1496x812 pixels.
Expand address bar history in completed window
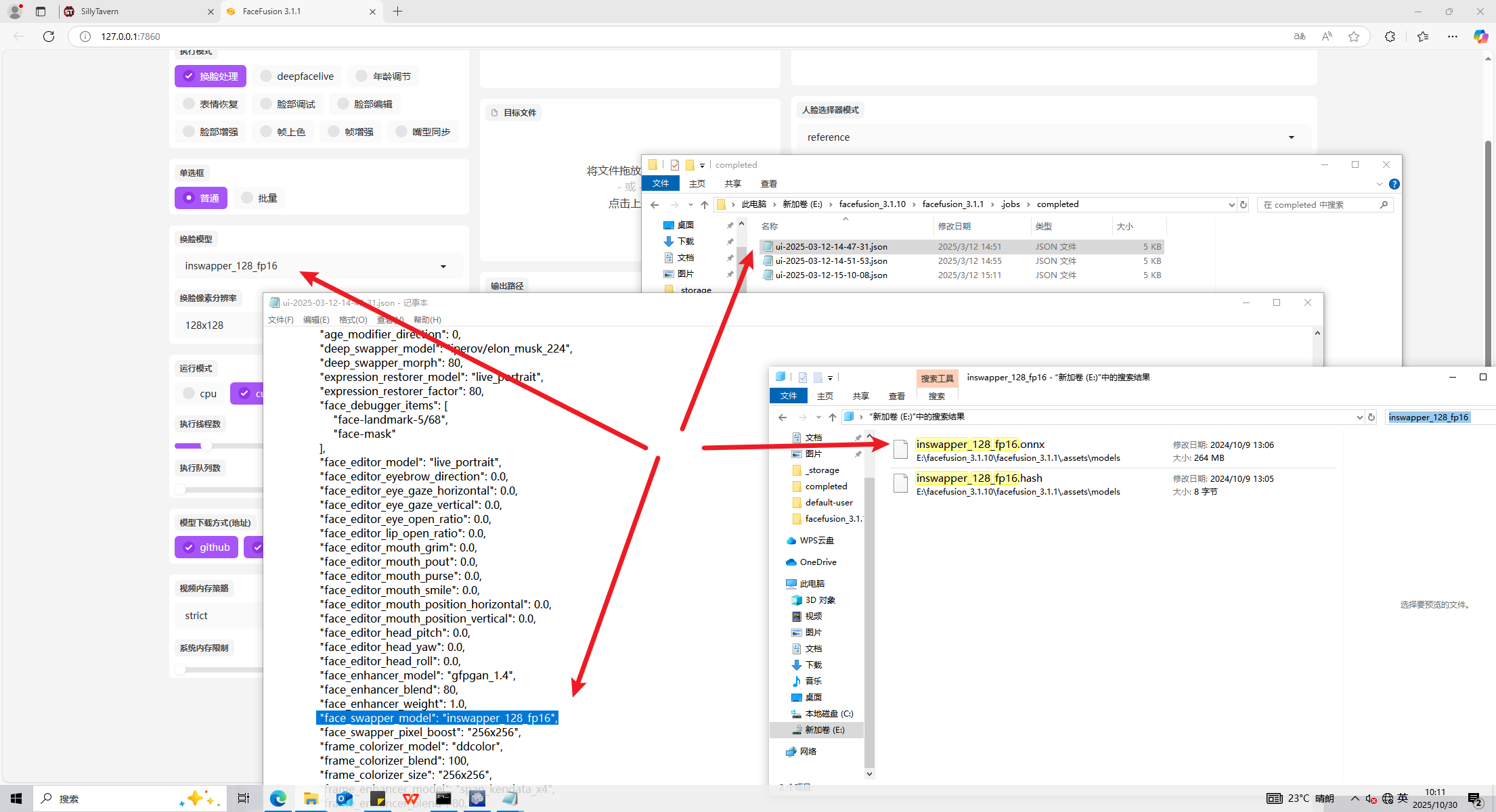(x=1231, y=204)
